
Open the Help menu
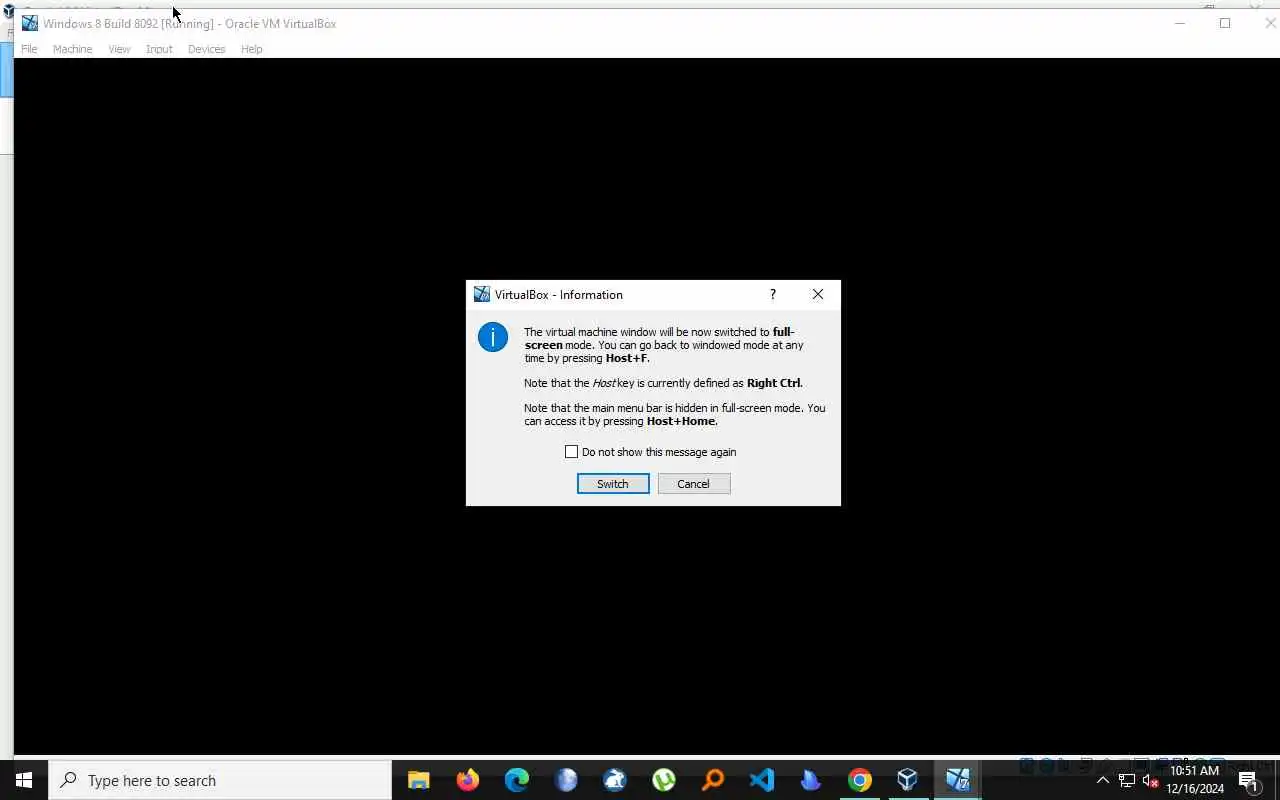point(251,49)
